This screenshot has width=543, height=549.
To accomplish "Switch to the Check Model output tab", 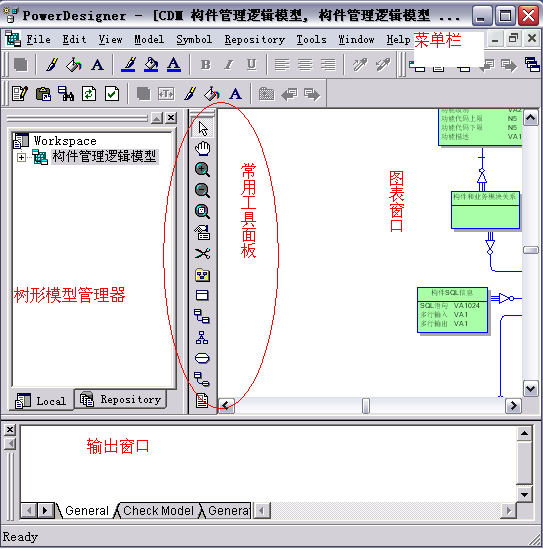I will (x=158, y=510).
